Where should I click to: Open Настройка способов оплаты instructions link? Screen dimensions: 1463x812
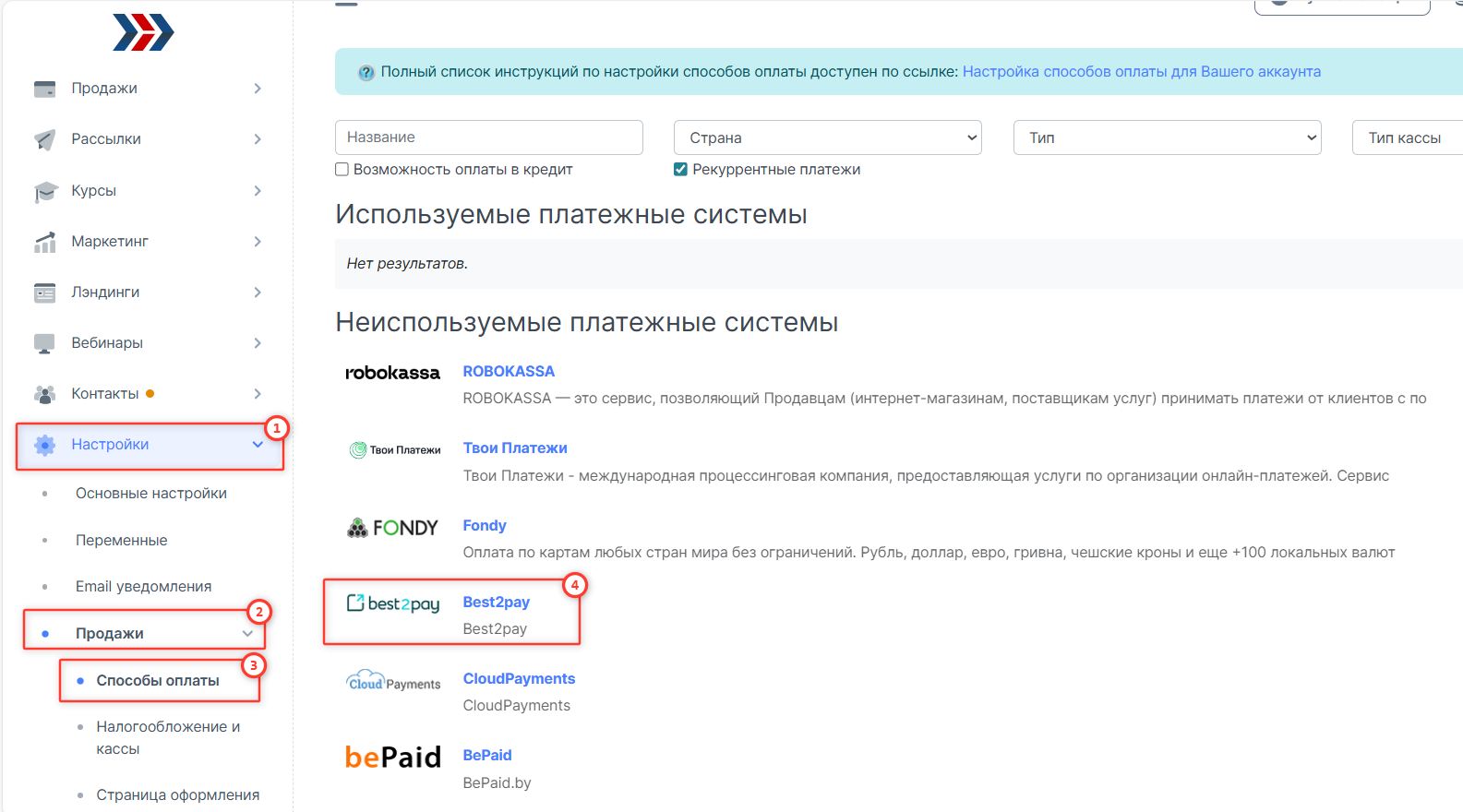coord(1141,72)
